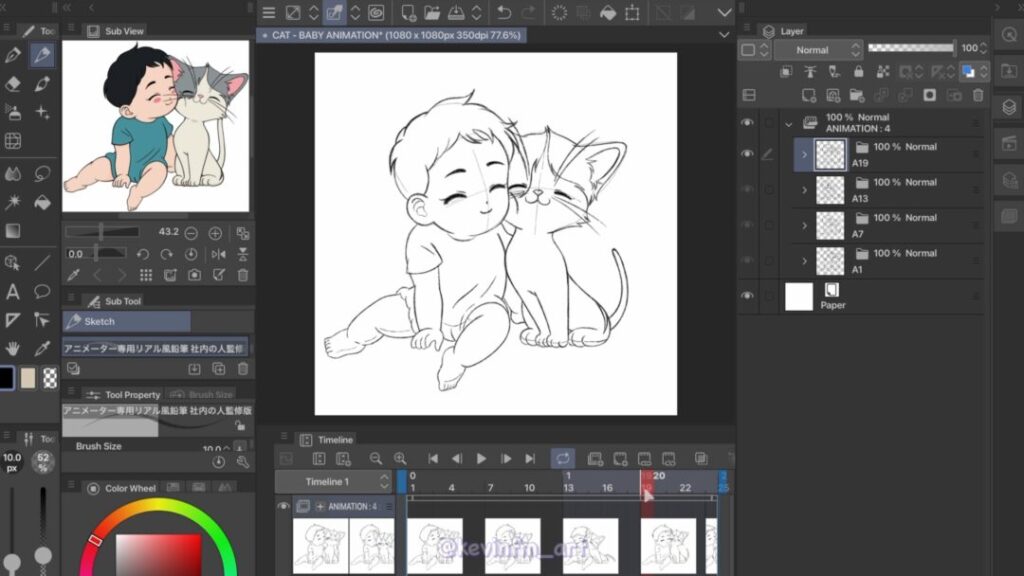Hide the ANIMATION : 4 folder layer

[747, 122]
